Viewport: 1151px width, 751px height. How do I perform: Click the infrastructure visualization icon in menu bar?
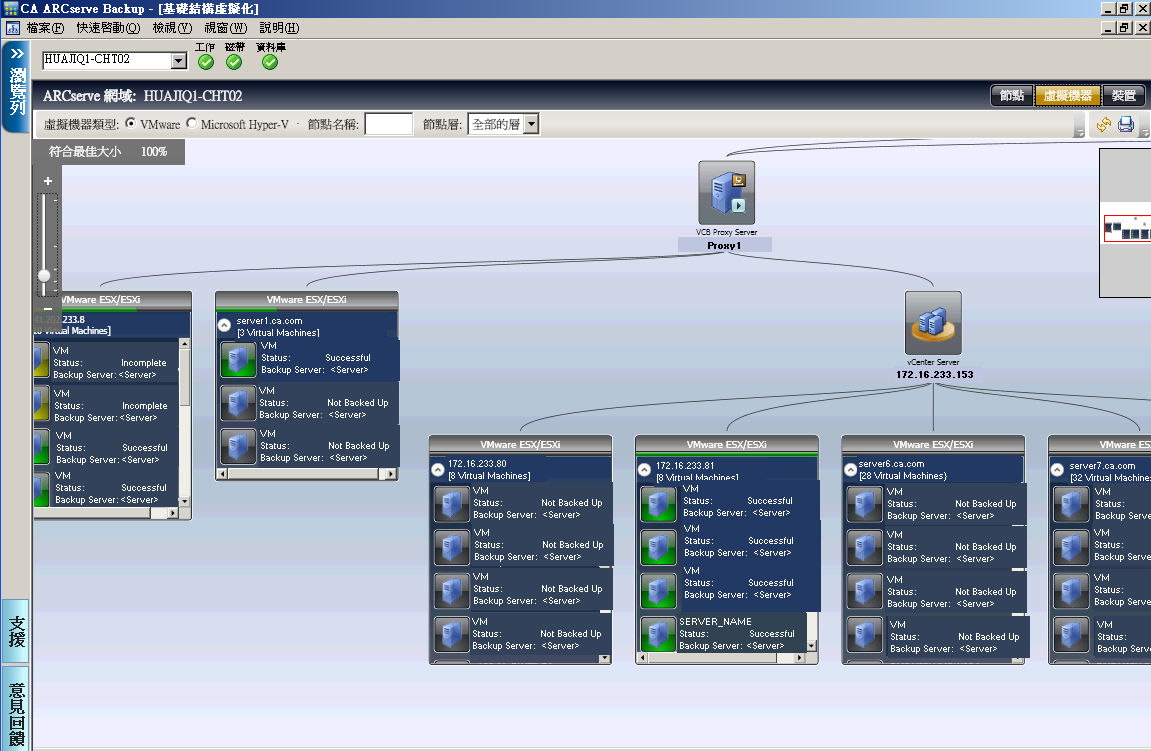pyautogui.click(x=12, y=28)
